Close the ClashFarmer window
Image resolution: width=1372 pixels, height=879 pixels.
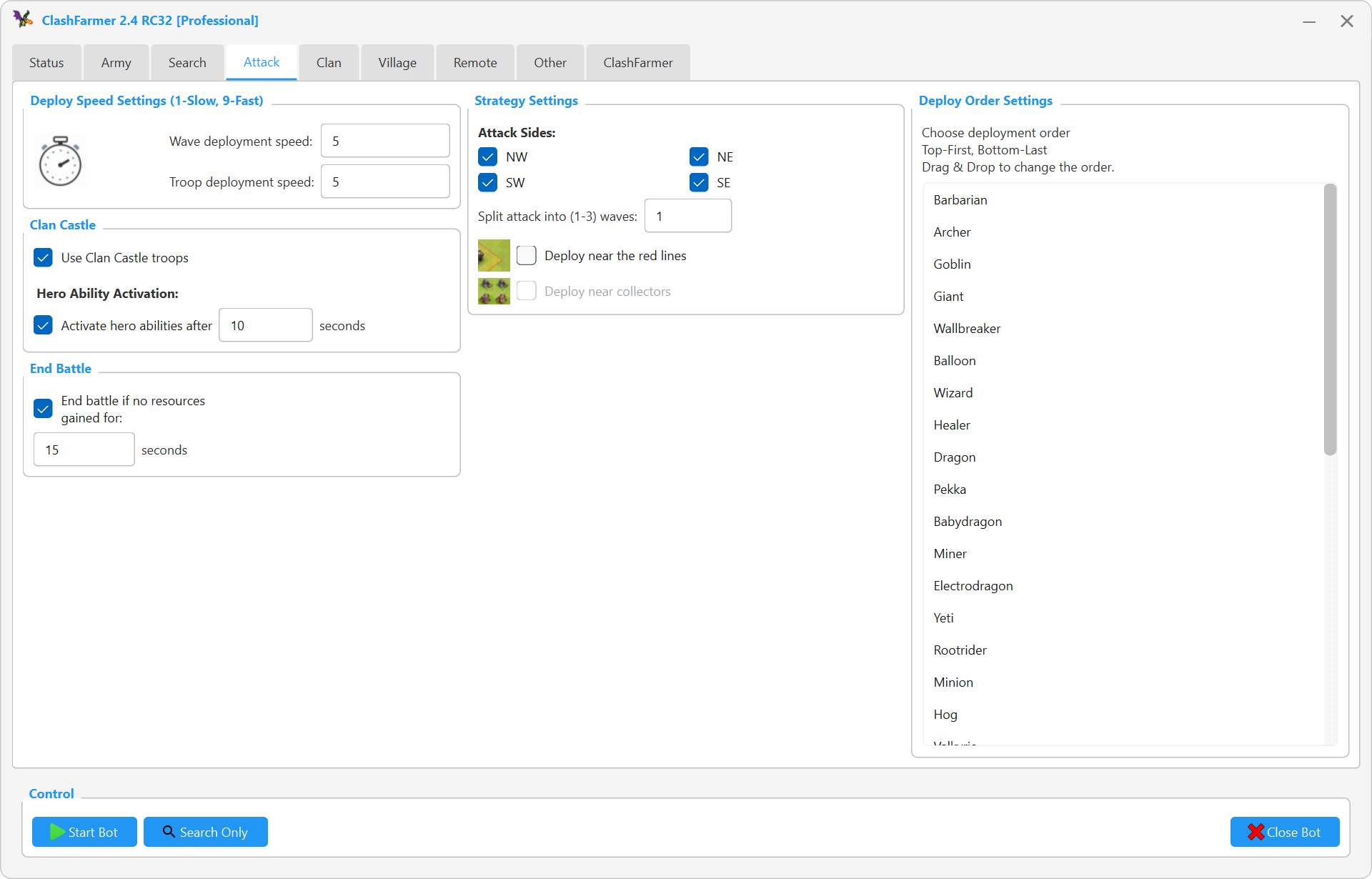1347,21
